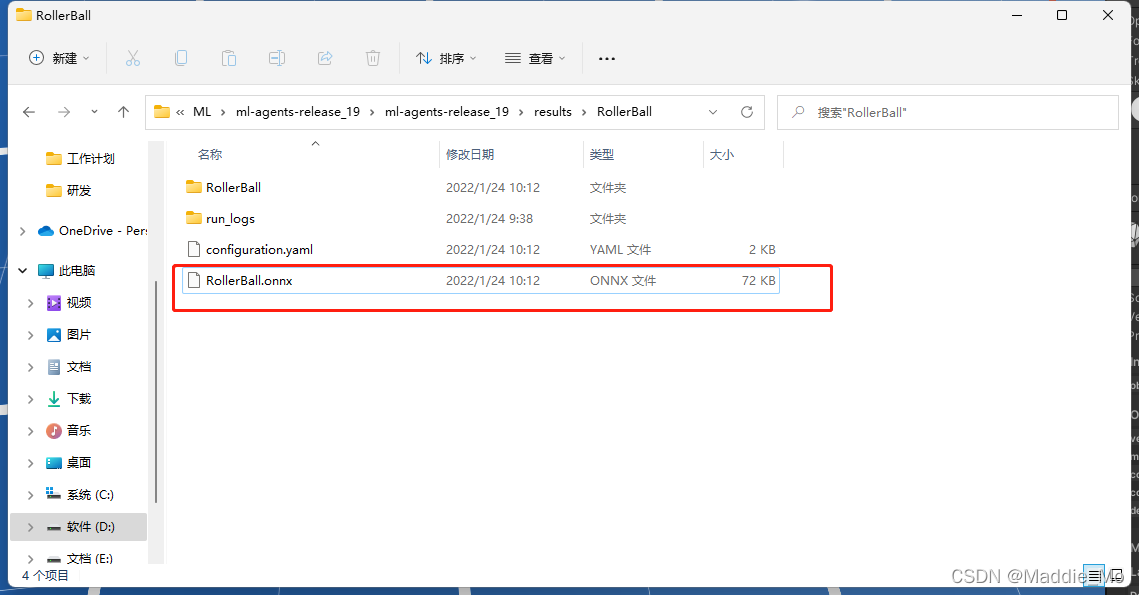Click the Paste clipboard icon
Image resolution: width=1139 pixels, height=595 pixels.
(229, 58)
